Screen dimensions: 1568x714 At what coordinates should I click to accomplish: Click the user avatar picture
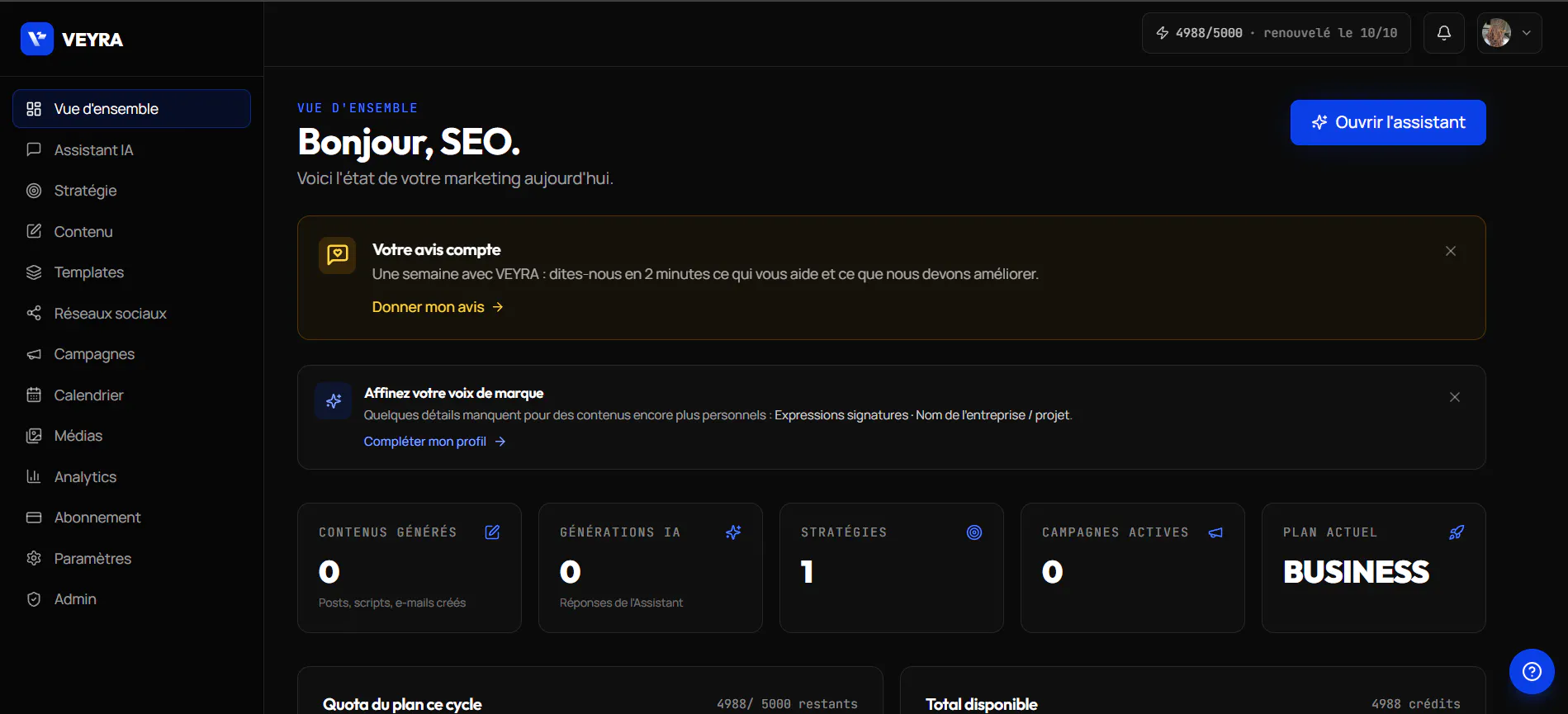pyautogui.click(x=1496, y=33)
